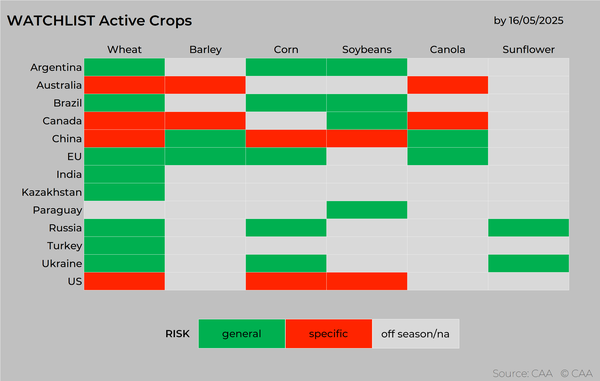Click the green Paraguay Soybeans cell

coord(367,210)
